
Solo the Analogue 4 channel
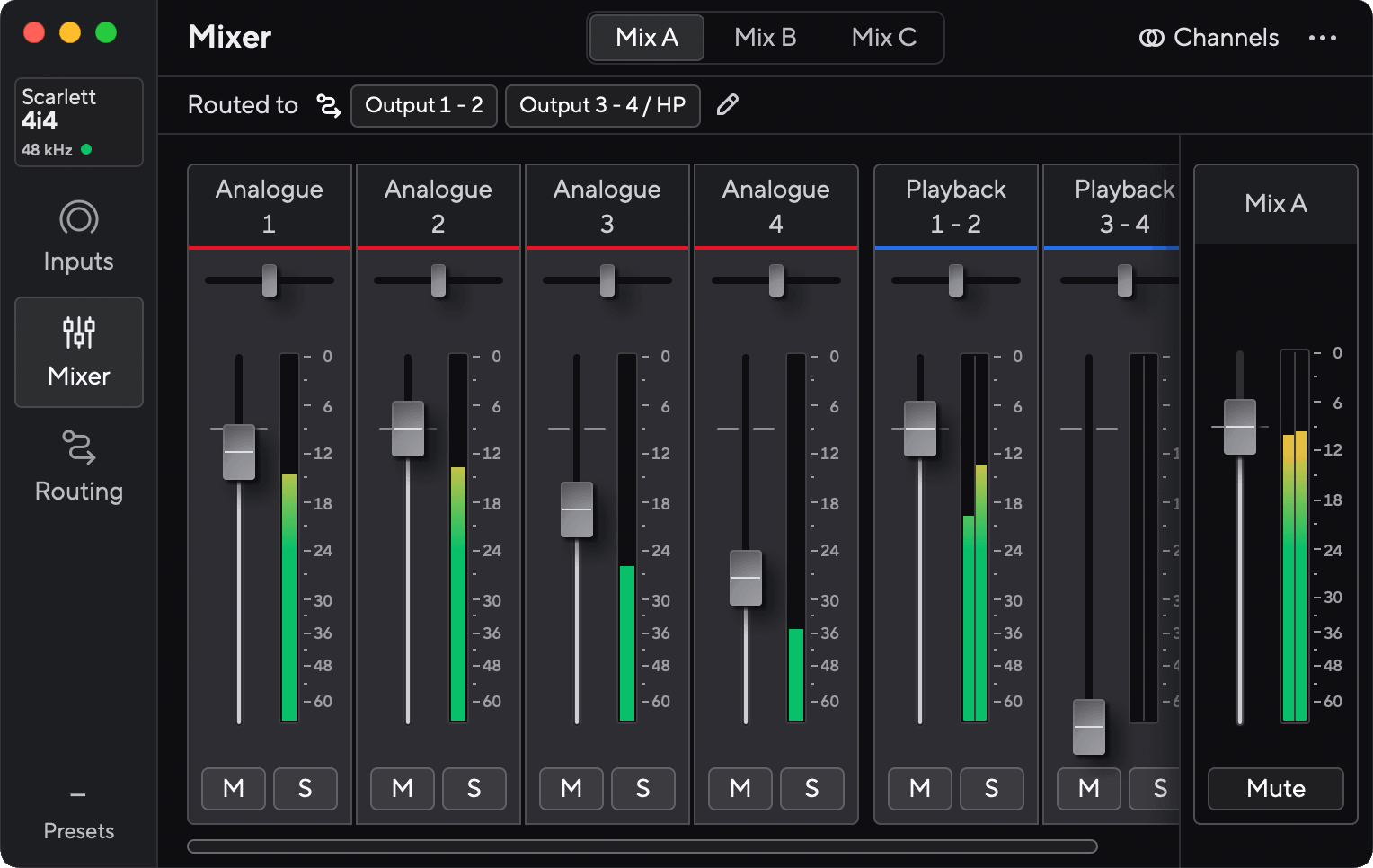(812, 789)
